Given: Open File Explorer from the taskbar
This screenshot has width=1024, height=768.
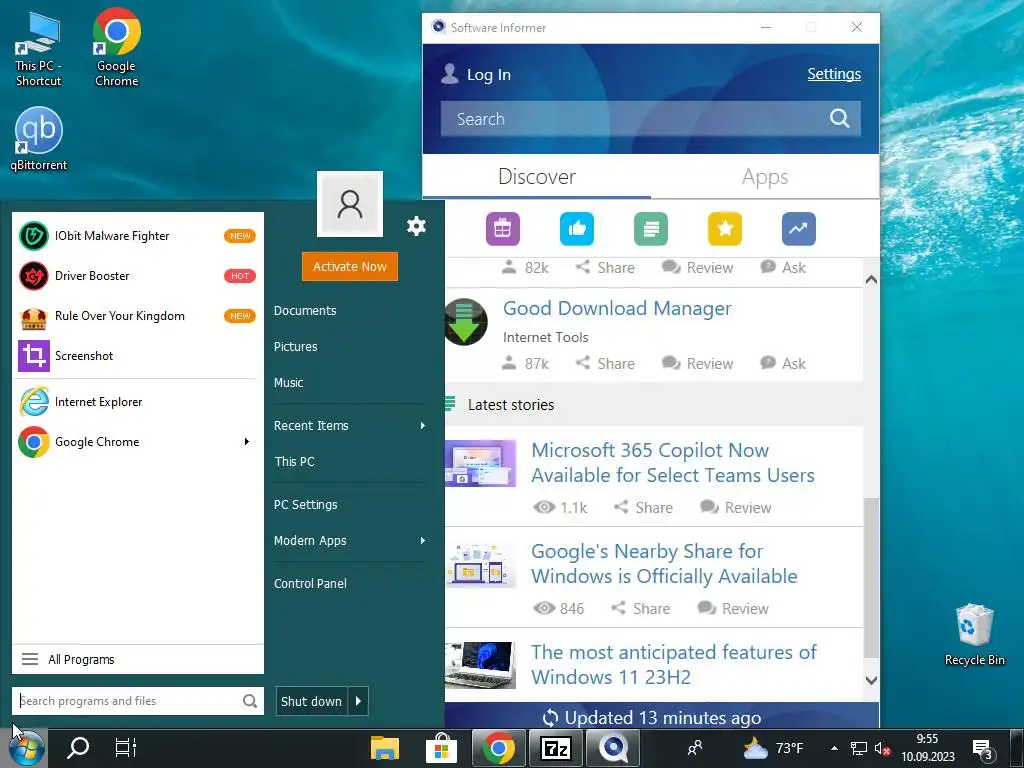Looking at the screenshot, I should [x=385, y=748].
